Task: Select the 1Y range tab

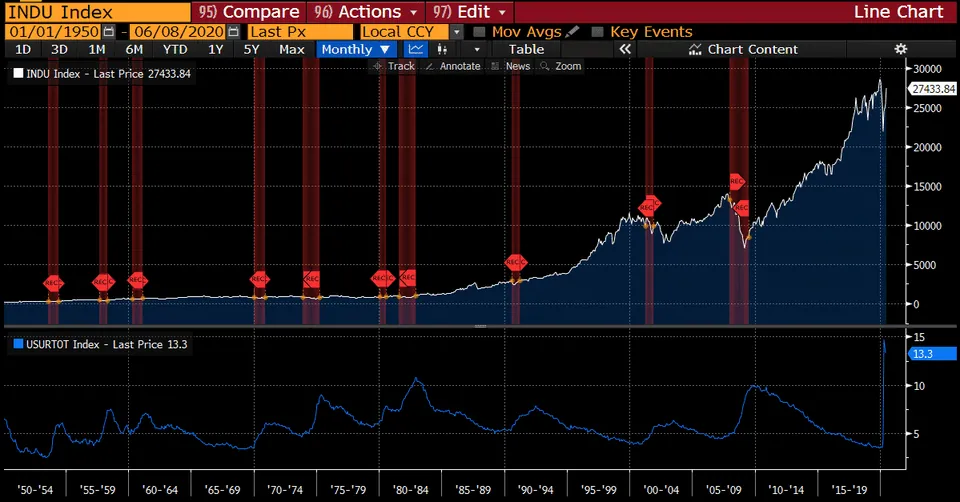Action: pos(216,50)
